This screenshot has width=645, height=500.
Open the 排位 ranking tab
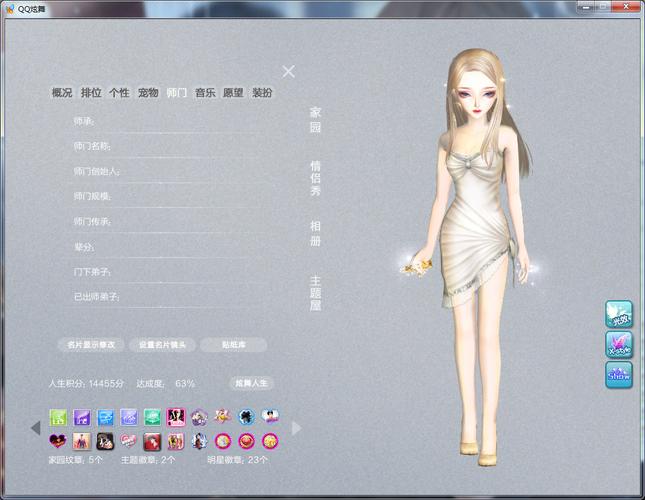click(91, 93)
